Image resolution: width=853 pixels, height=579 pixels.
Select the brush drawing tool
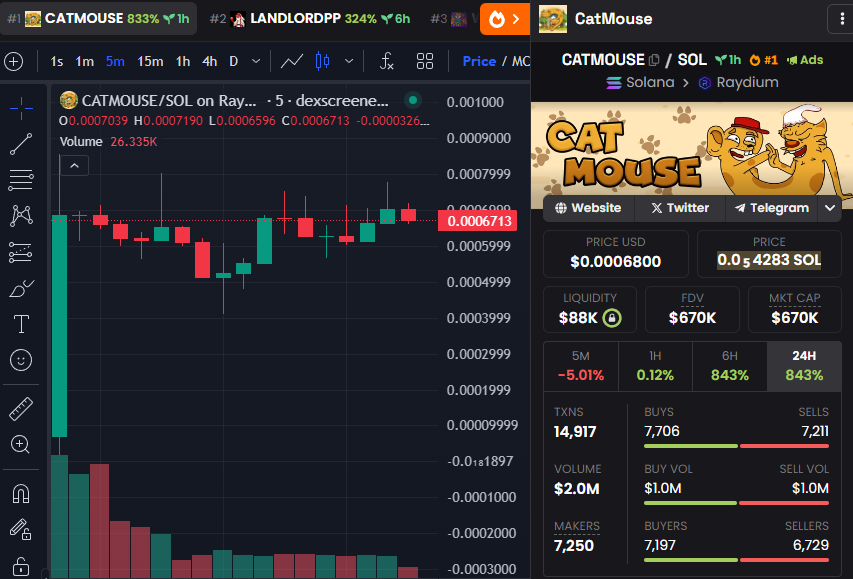(x=21, y=288)
